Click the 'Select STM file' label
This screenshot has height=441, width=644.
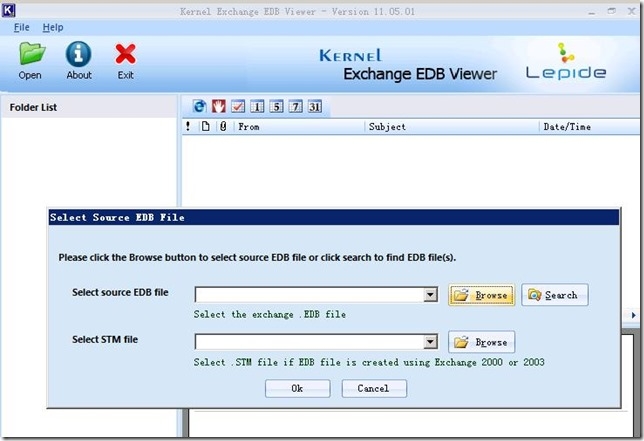click(105, 340)
